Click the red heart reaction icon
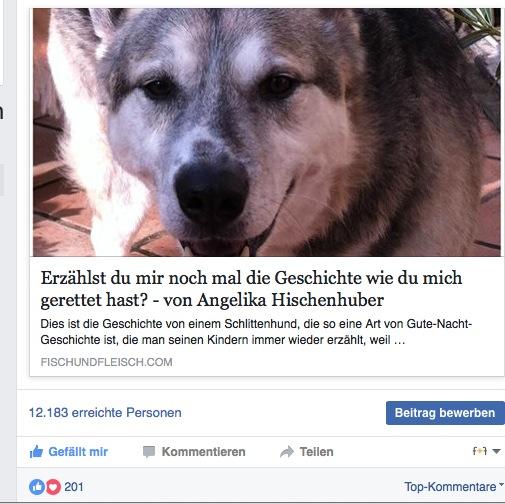Image resolution: width=505 pixels, height=504 pixels. tap(53, 487)
